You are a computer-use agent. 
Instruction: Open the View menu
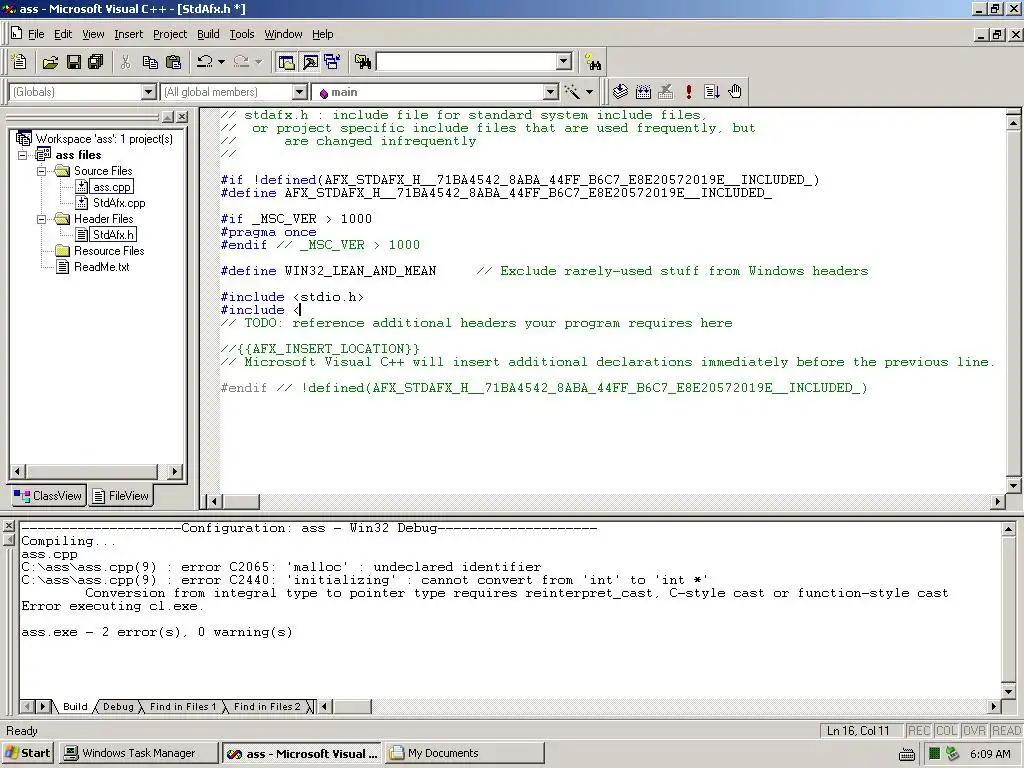(x=93, y=34)
